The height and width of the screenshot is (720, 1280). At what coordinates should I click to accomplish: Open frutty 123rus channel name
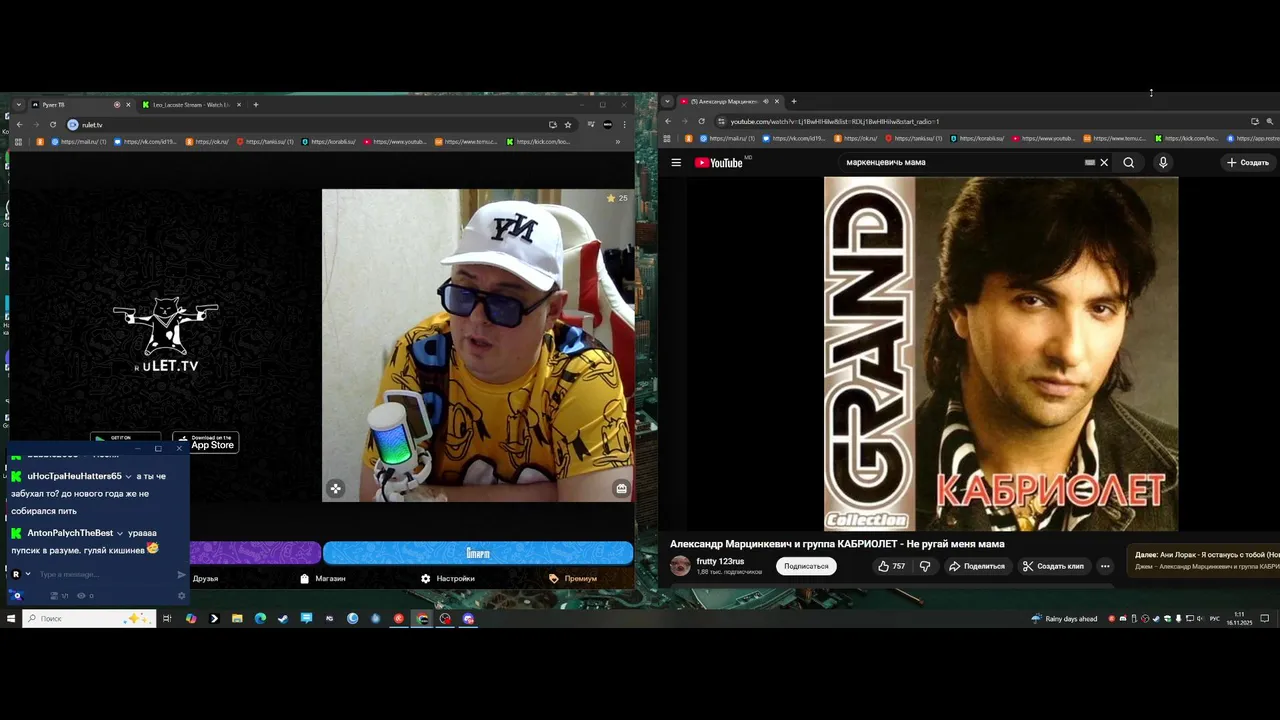720,561
